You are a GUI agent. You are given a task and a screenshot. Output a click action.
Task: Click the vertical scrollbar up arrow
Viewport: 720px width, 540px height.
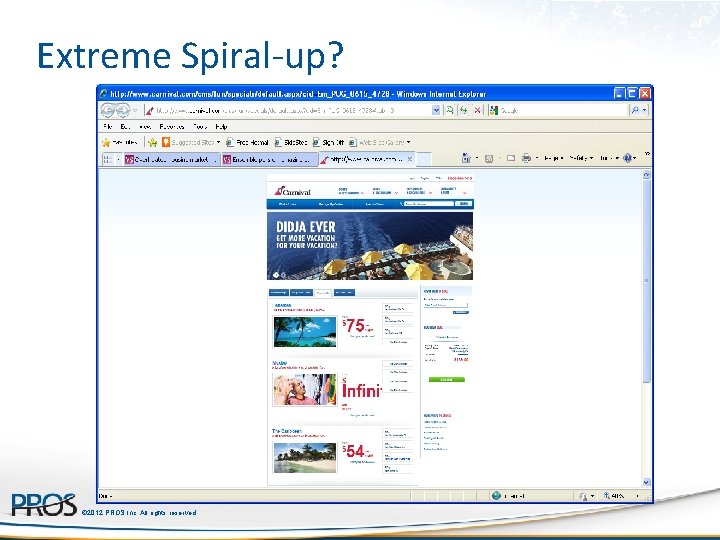(647, 174)
